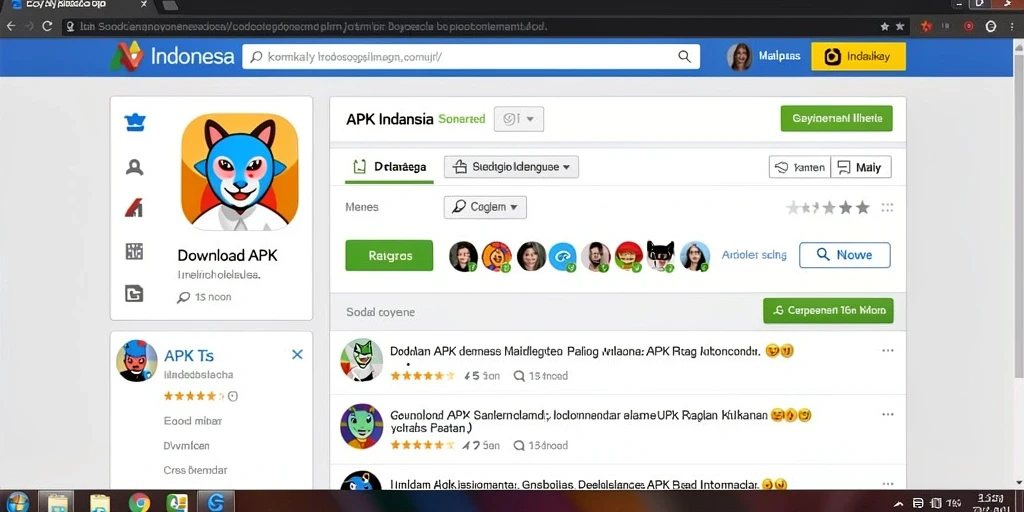Open the profile person sidebar icon
This screenshot has width=1024, height=512.
[x=135, y=167]
